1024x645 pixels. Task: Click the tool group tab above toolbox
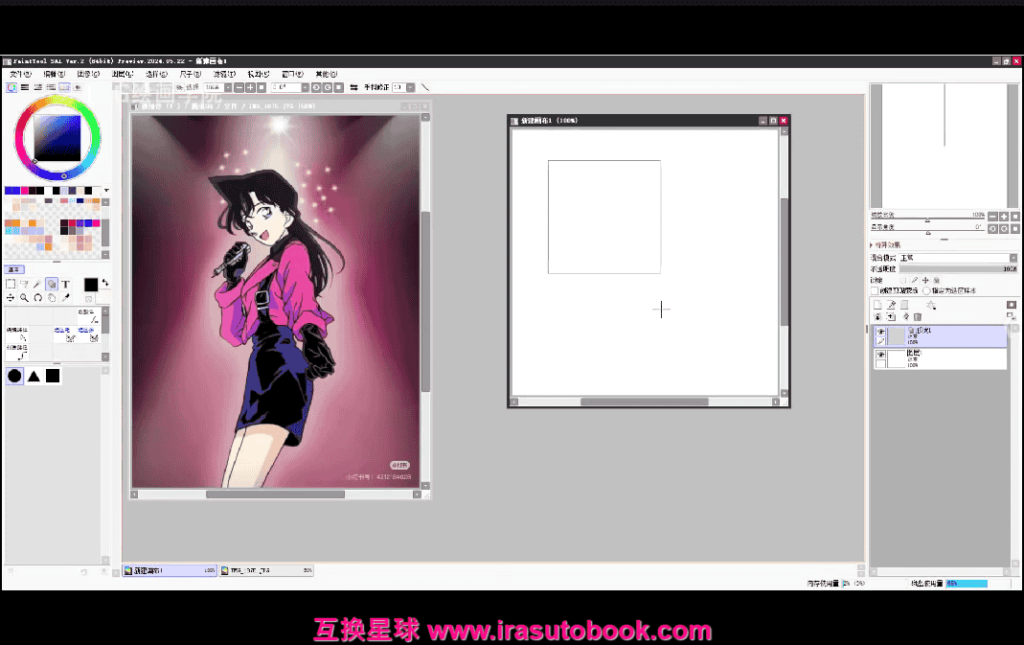click(x=14, y=270)
